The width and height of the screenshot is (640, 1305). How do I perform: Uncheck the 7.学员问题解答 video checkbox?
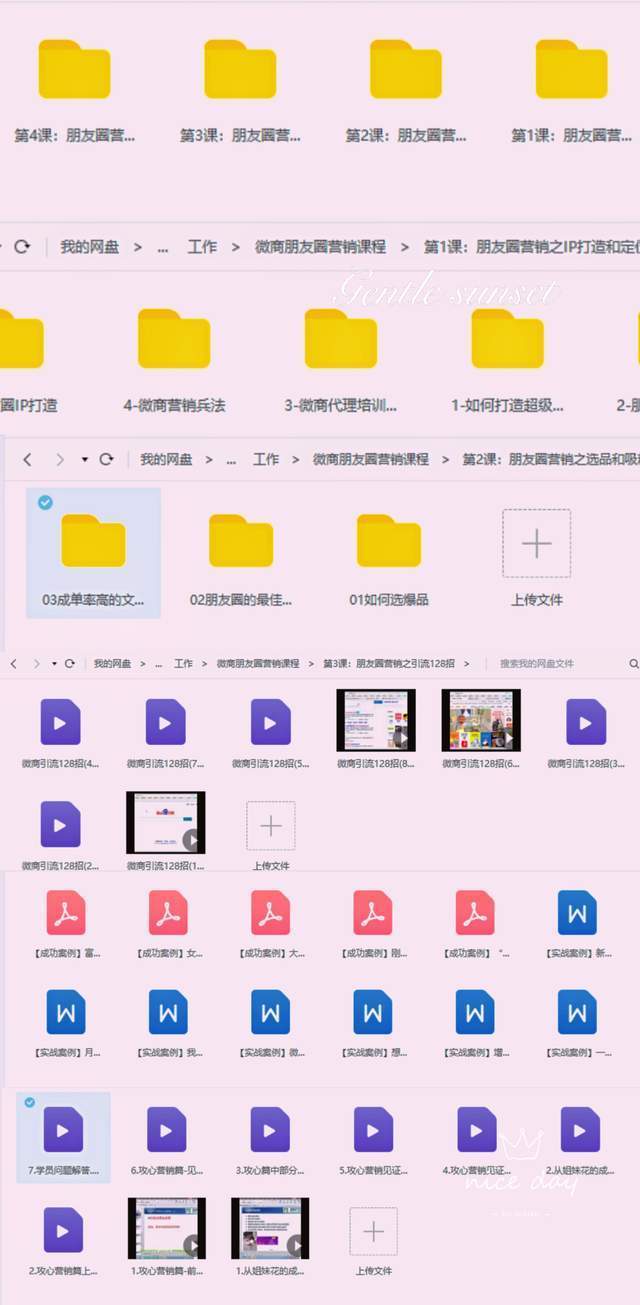point(29,1102)
